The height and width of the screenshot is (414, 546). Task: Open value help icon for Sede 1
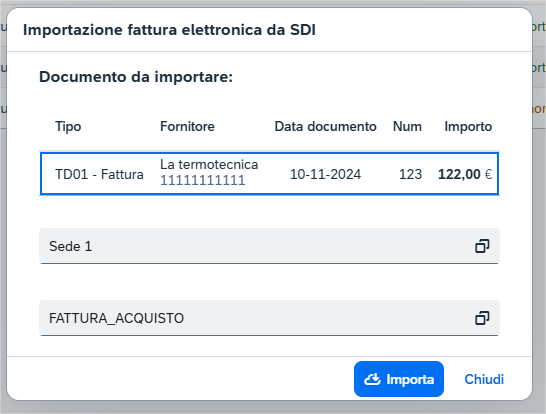[482, 246]
